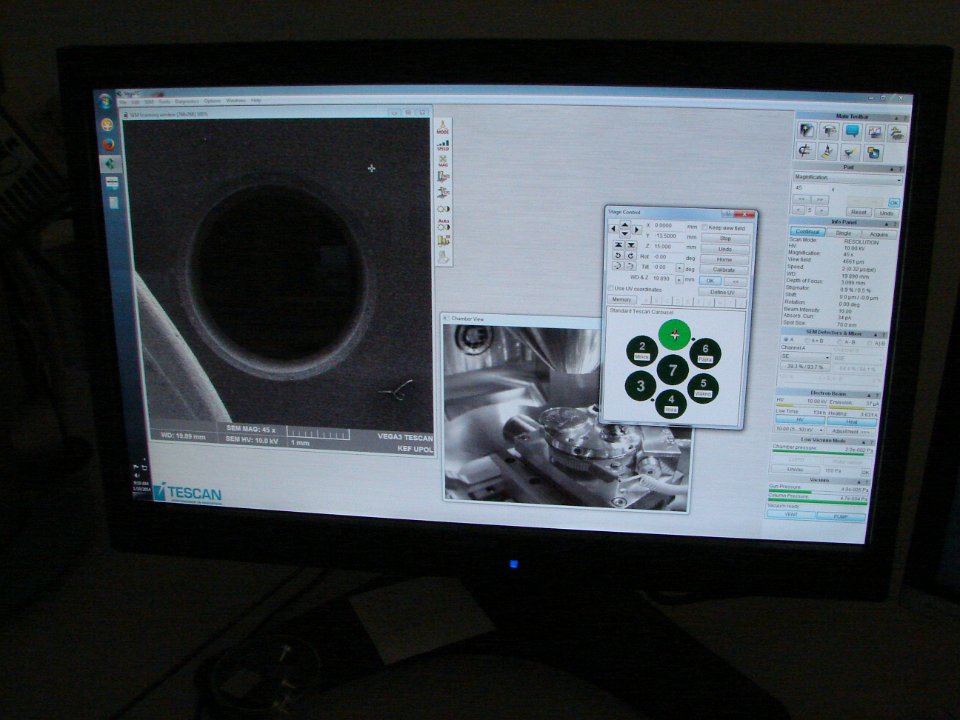Select carousel sample position 3

click(640, 386)
